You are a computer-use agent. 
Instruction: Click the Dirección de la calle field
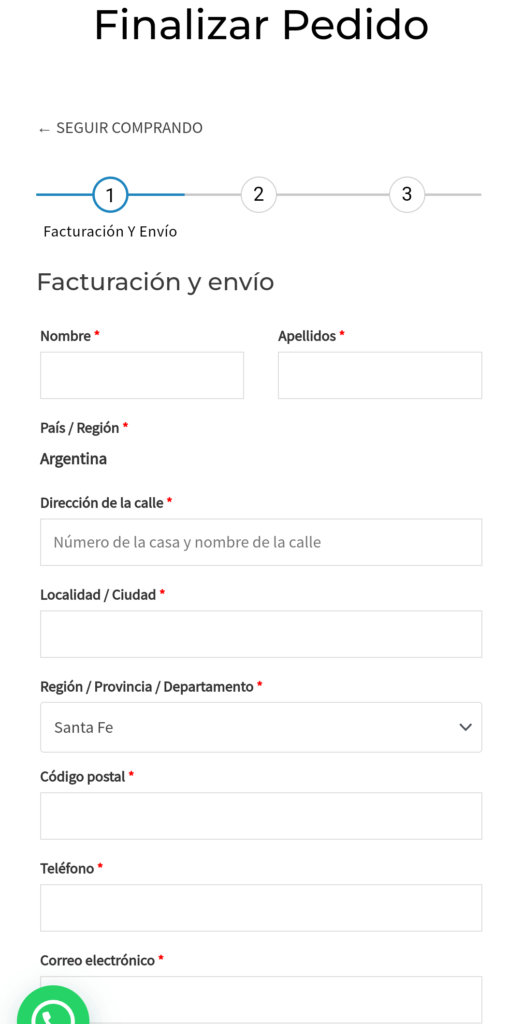click(261, 542)
